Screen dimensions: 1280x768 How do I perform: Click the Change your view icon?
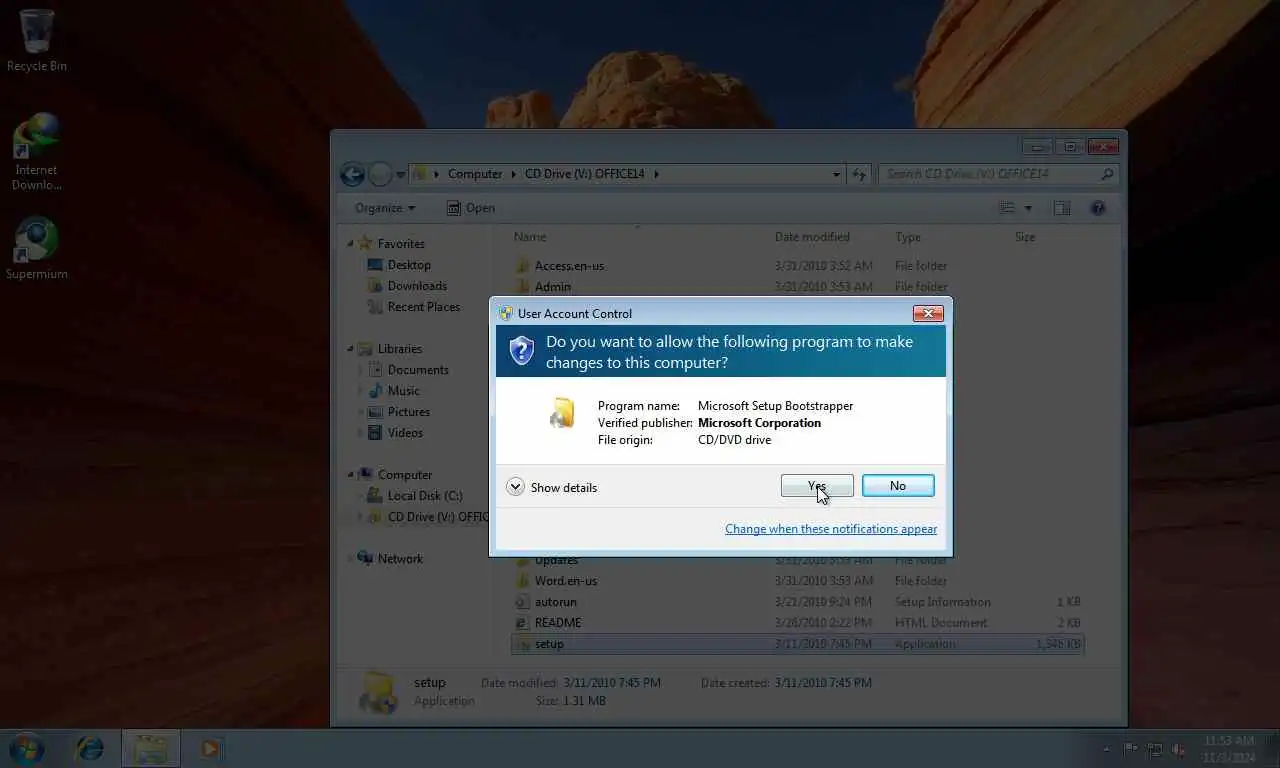[x=1008, y=208]
